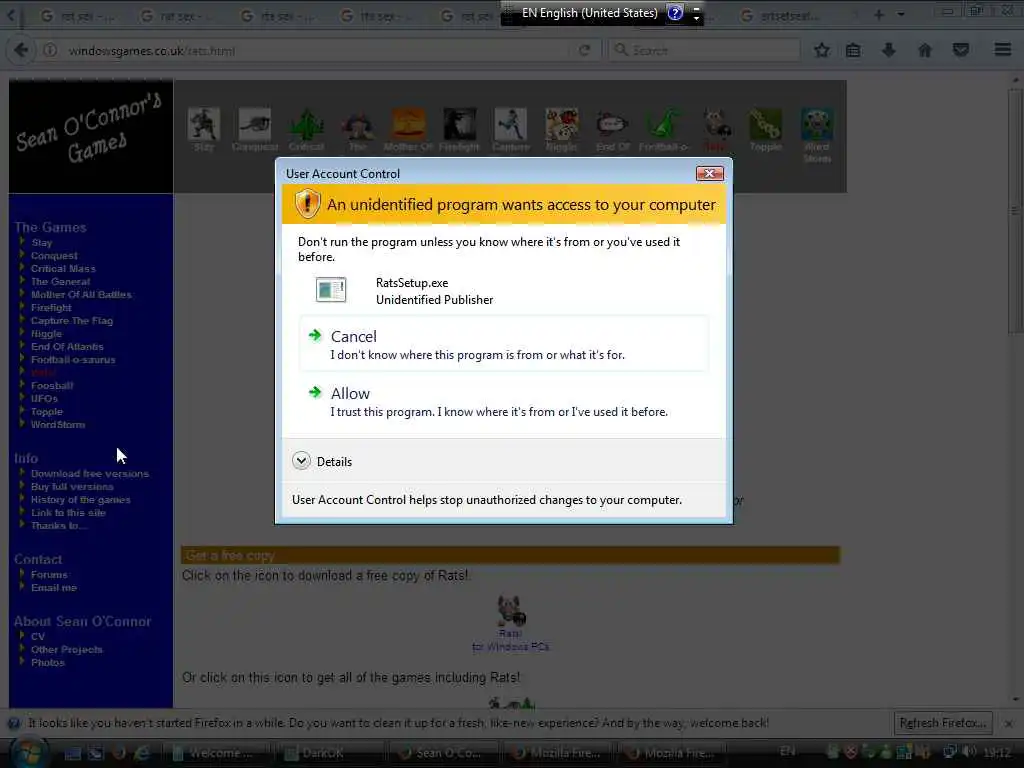Open Conquest link in the sidebar
The width and height of the screenshot is (1024, 768).
(x=54, y=255)
